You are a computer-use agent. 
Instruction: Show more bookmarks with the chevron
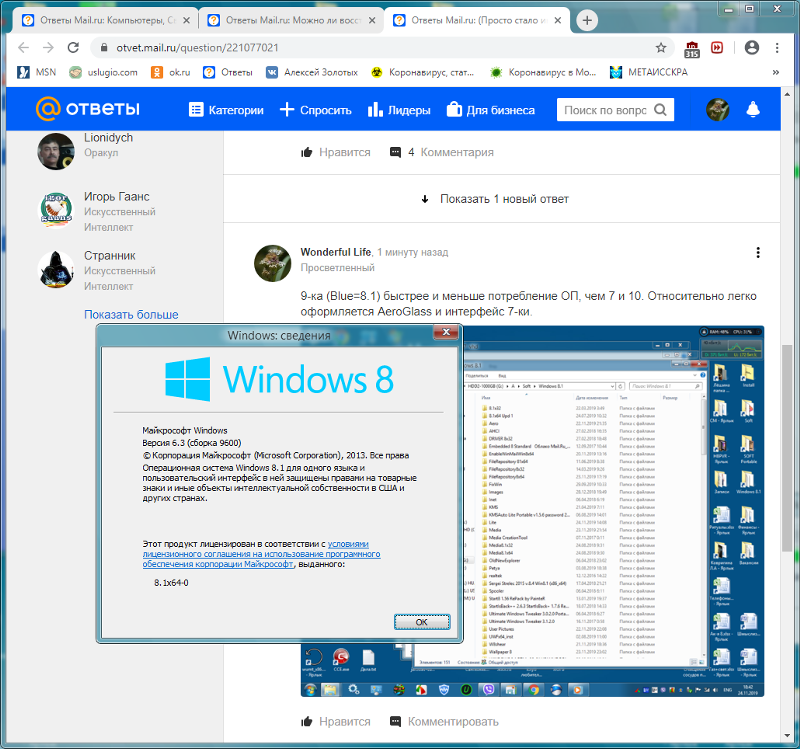coord(776,72)
